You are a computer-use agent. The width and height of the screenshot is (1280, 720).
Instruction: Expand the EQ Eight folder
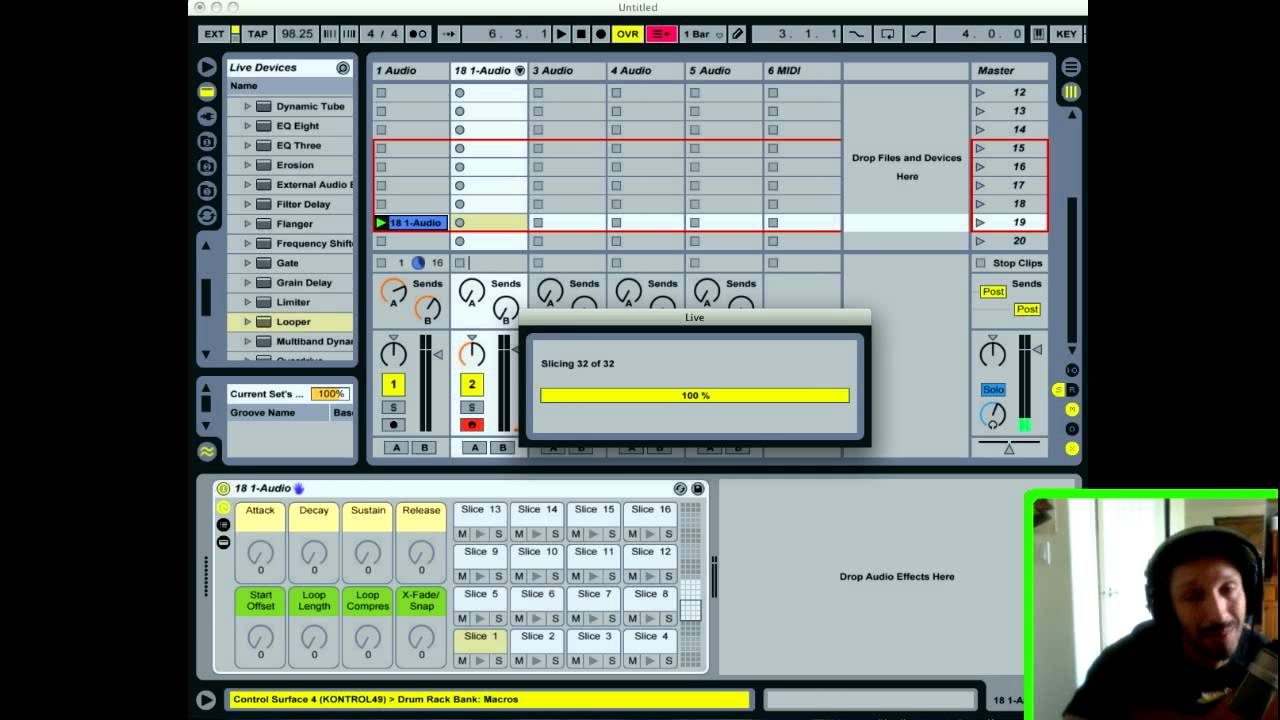(x=247, y=126)
